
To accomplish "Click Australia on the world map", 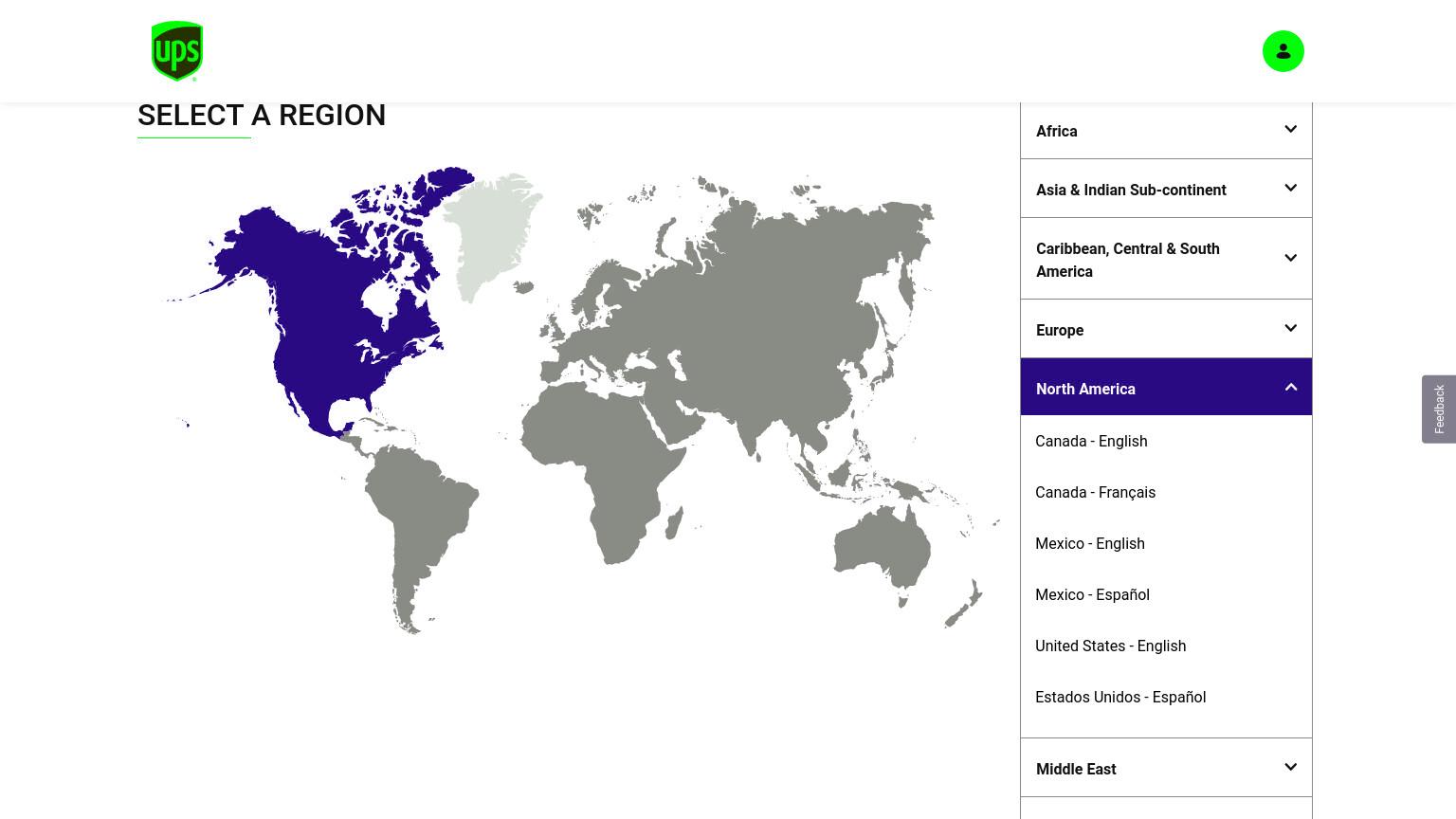I will click(x=882, y=548).
